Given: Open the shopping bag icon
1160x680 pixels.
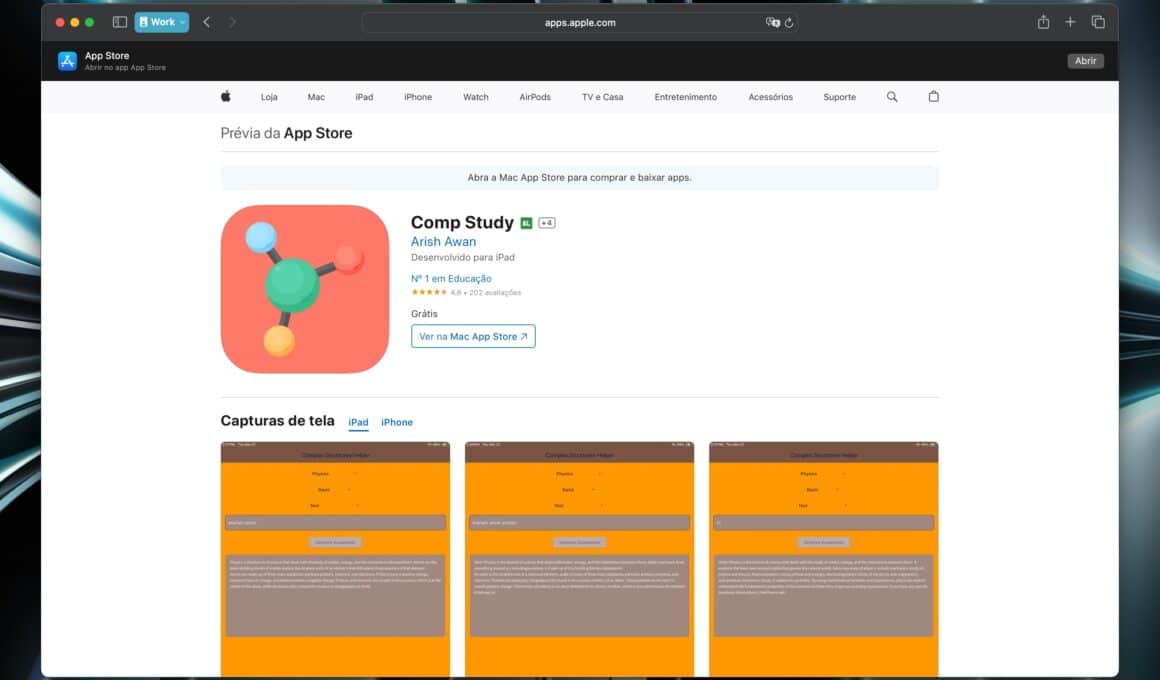Looking at the screenshot, I should pyautogui.click(x=934, y=96).
